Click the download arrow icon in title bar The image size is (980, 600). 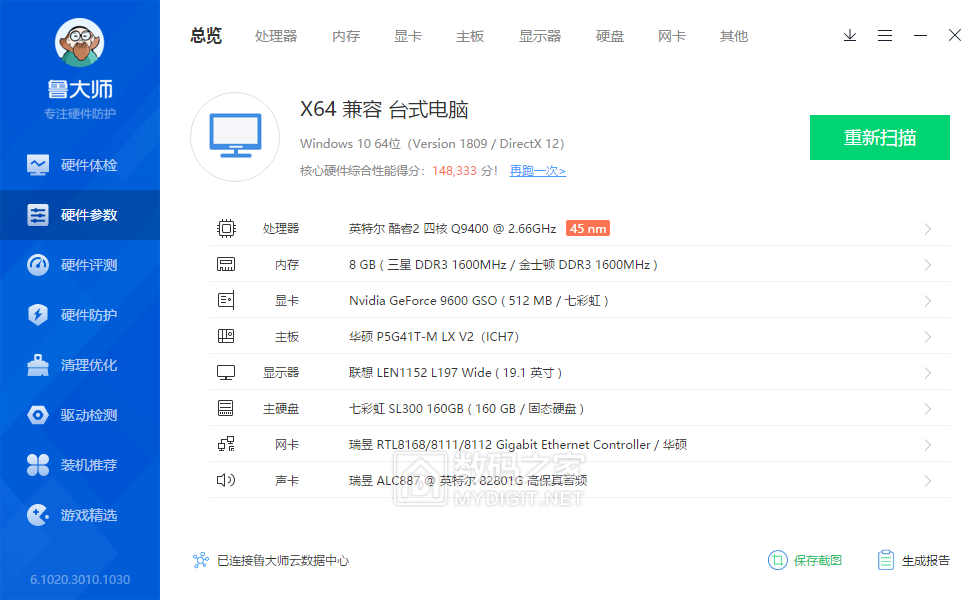[849, 36]
